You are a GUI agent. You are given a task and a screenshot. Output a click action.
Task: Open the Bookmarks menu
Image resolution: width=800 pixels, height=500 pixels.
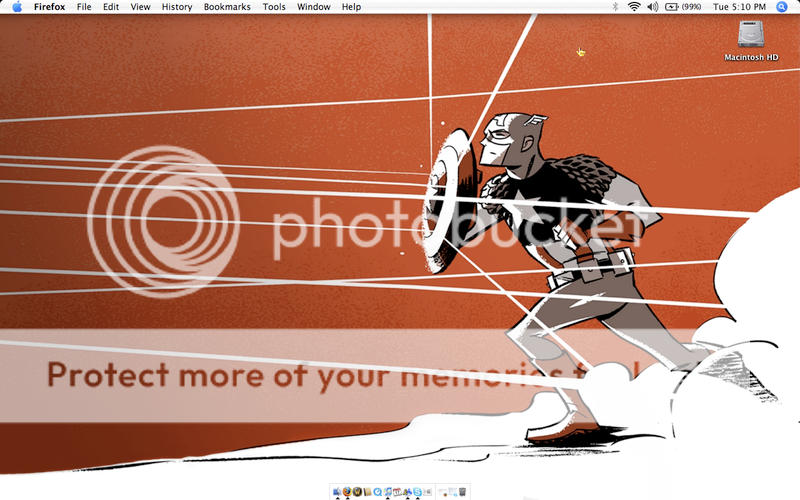coord(227,7)
